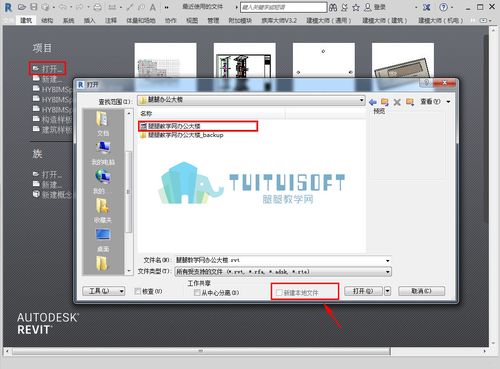Click the up-one-level folder icon in dialog

tap(385, 102)
